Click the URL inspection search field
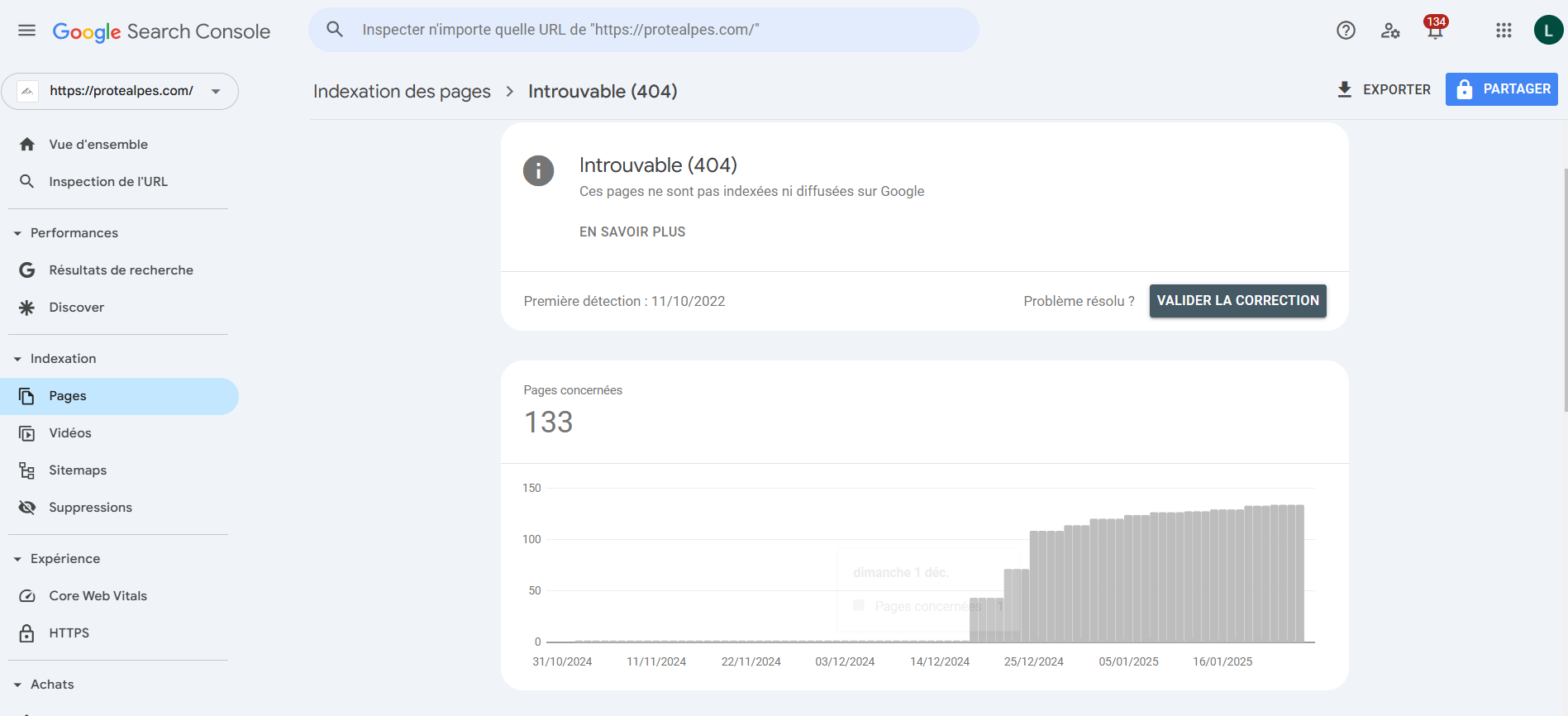 [643, 30]
